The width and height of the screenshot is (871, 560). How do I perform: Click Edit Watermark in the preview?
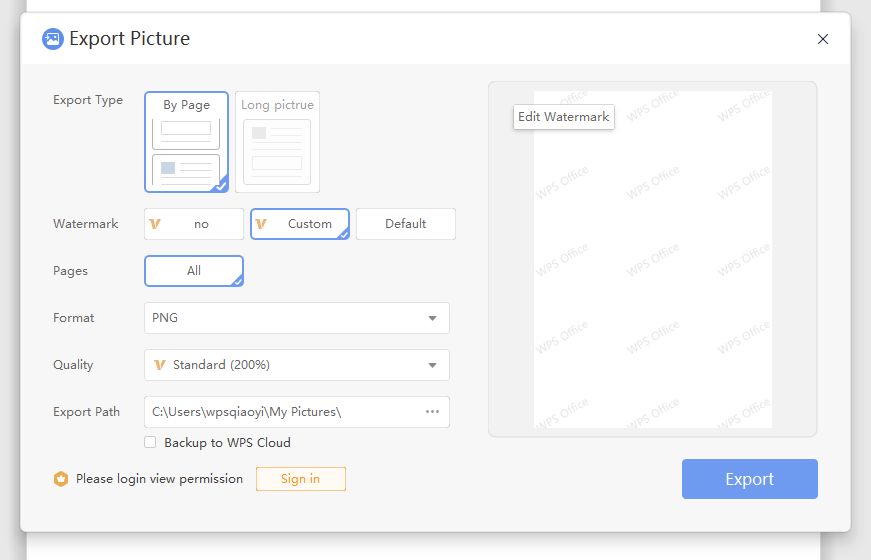point(563,117)
